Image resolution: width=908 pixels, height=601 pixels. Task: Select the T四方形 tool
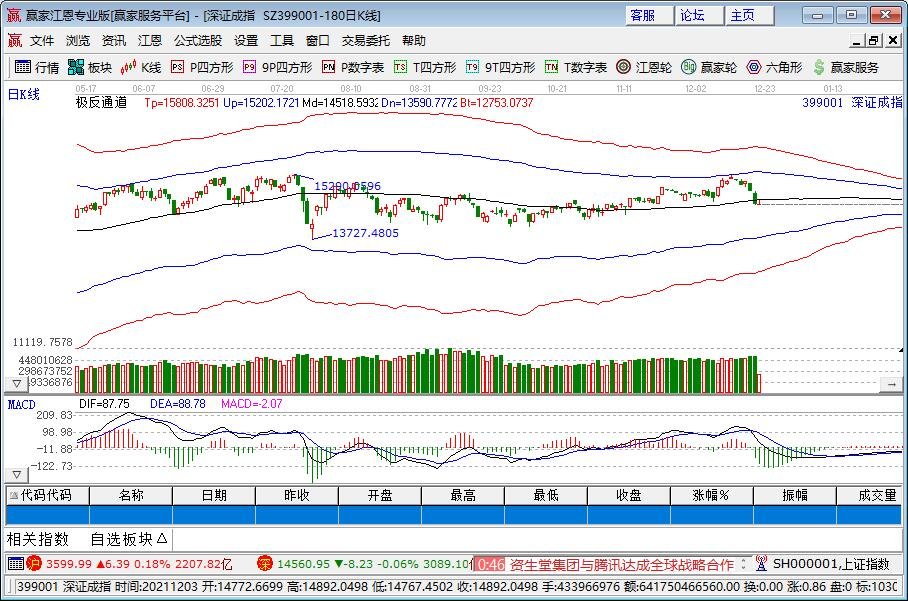tap(424, 67)
